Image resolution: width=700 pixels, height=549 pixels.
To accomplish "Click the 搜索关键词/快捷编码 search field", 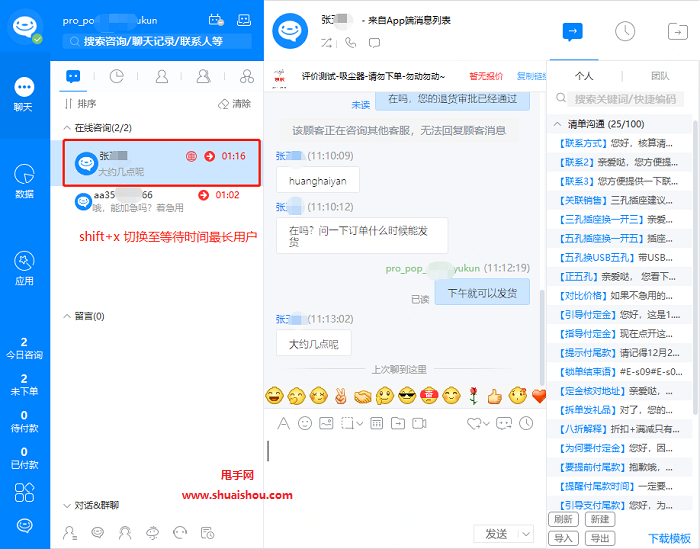I will [x=625, y=99].
